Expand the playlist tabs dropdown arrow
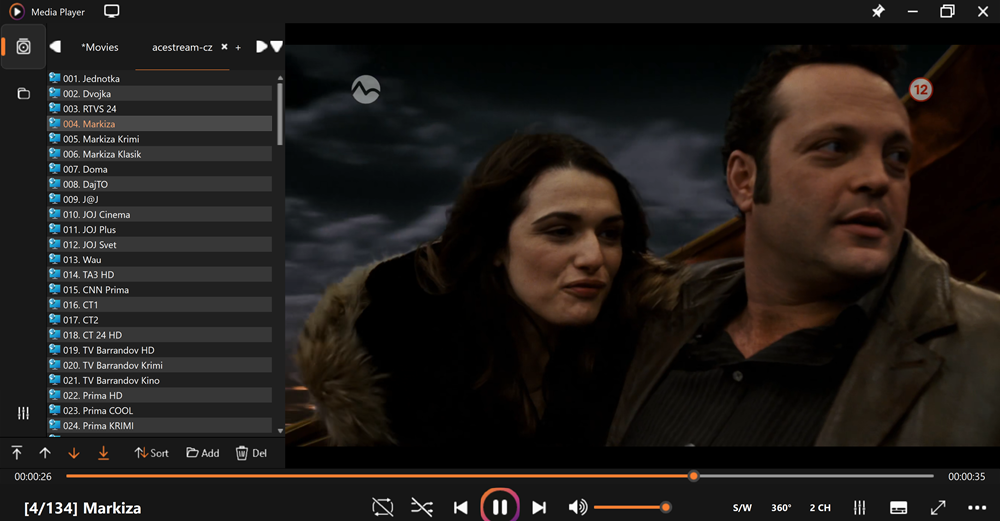The width and height of the screenshot is (1000, 521). (x=277, y=47)
